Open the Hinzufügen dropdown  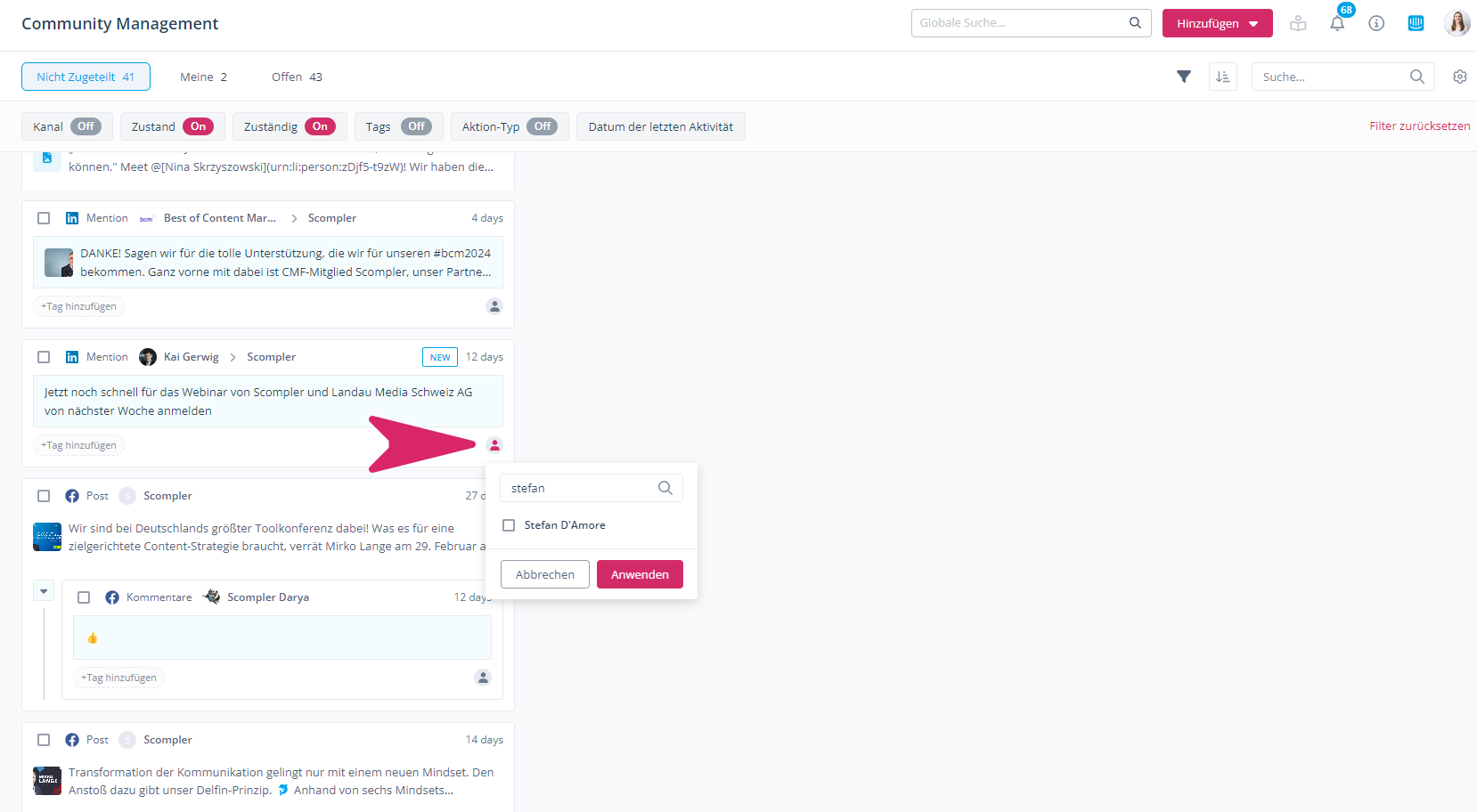click(1217, 24)
